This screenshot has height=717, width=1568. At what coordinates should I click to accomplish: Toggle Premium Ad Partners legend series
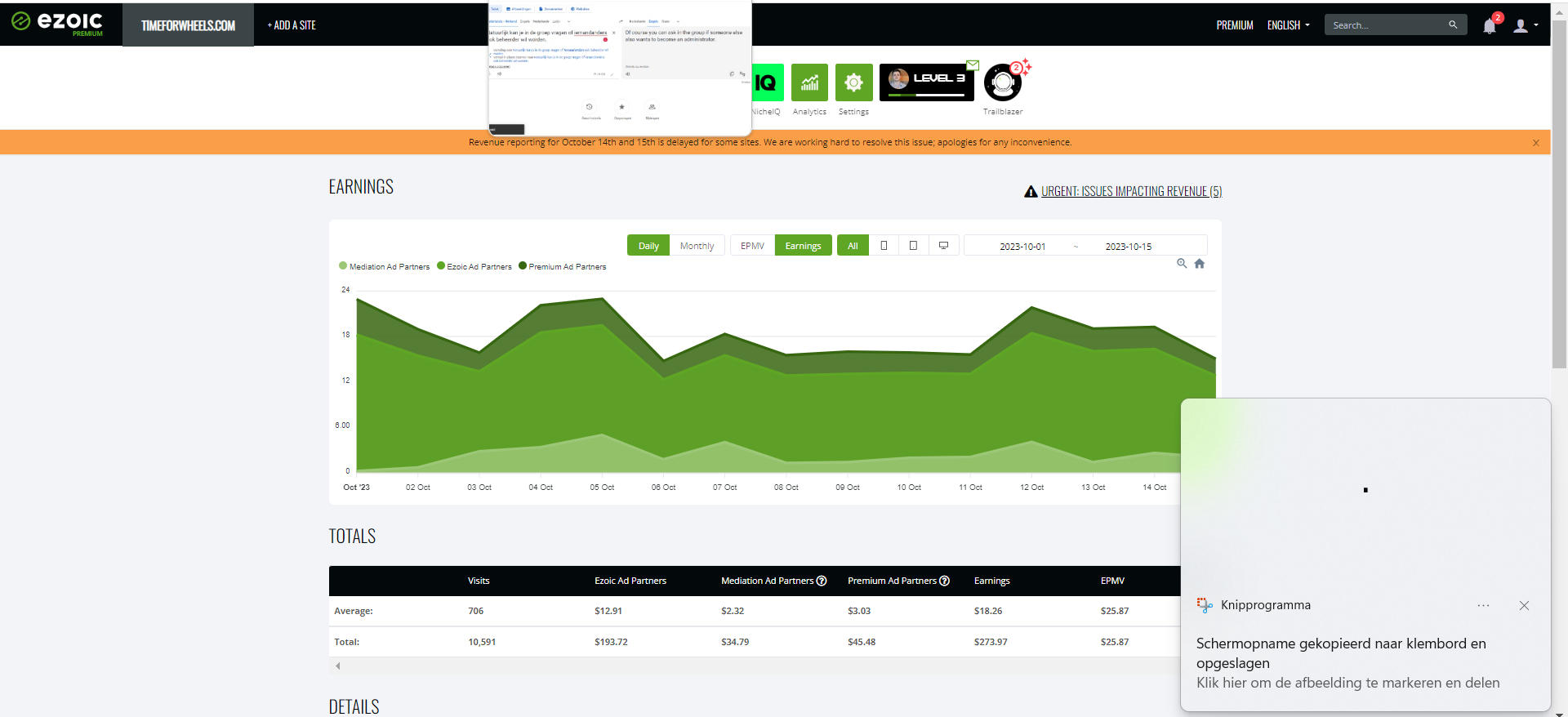(x=563, y=266)
